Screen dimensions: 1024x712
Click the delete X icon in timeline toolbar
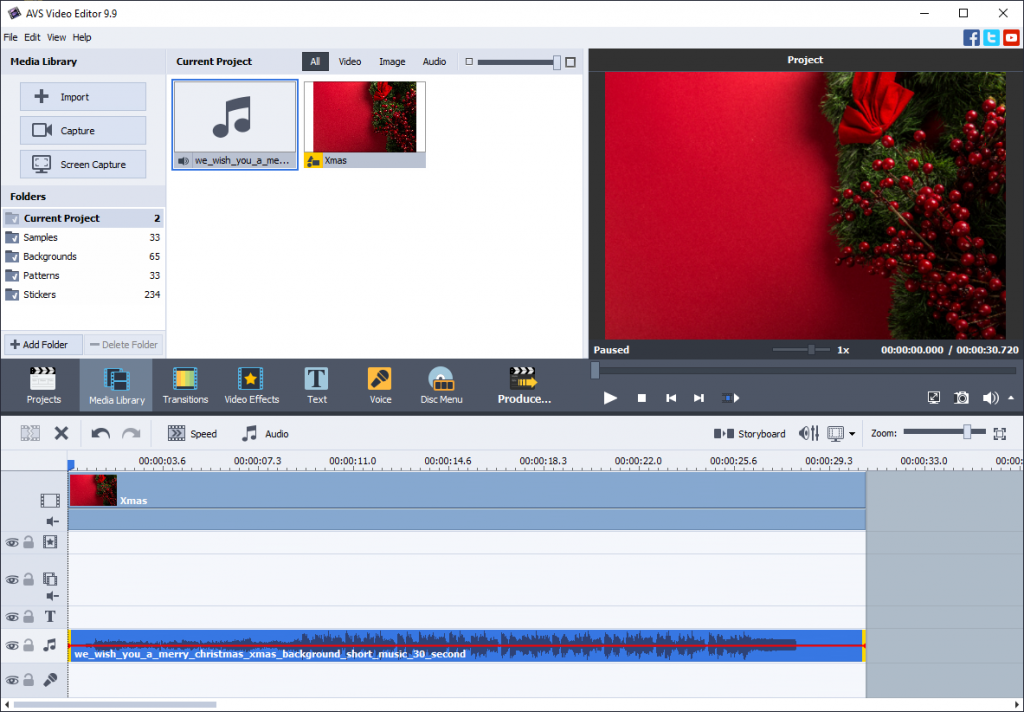coord(61,433)
